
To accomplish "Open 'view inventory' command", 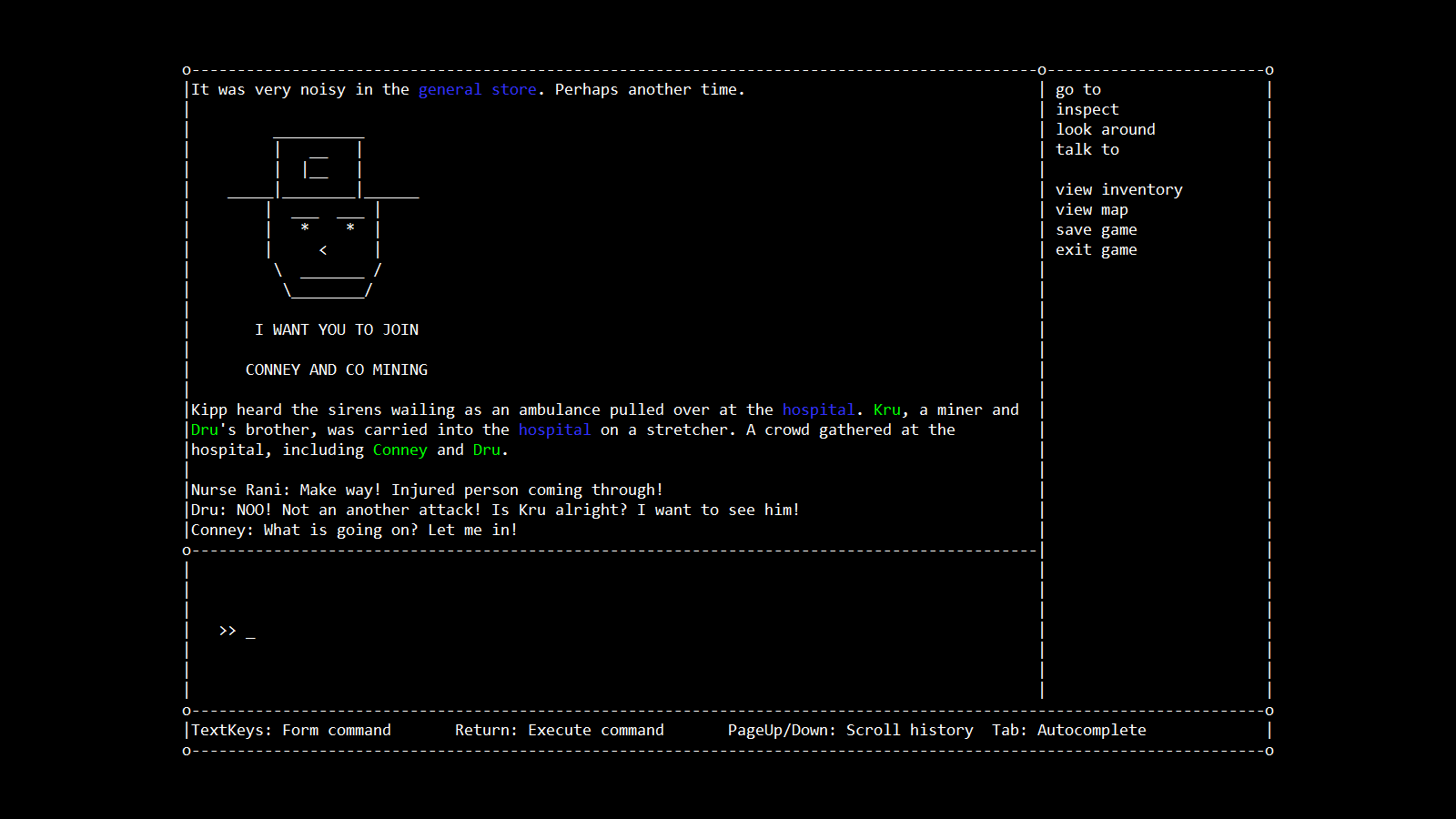I will click(1119, 189).
